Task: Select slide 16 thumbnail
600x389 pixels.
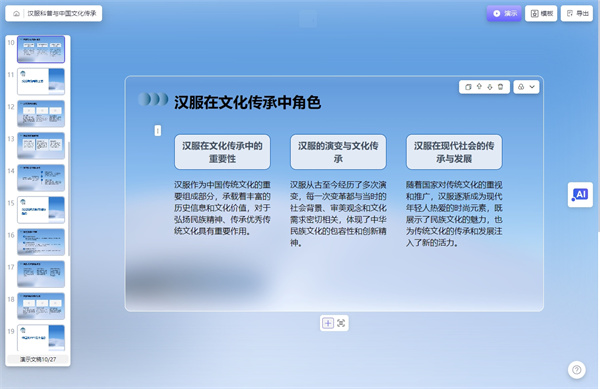Action: (41, 242)
